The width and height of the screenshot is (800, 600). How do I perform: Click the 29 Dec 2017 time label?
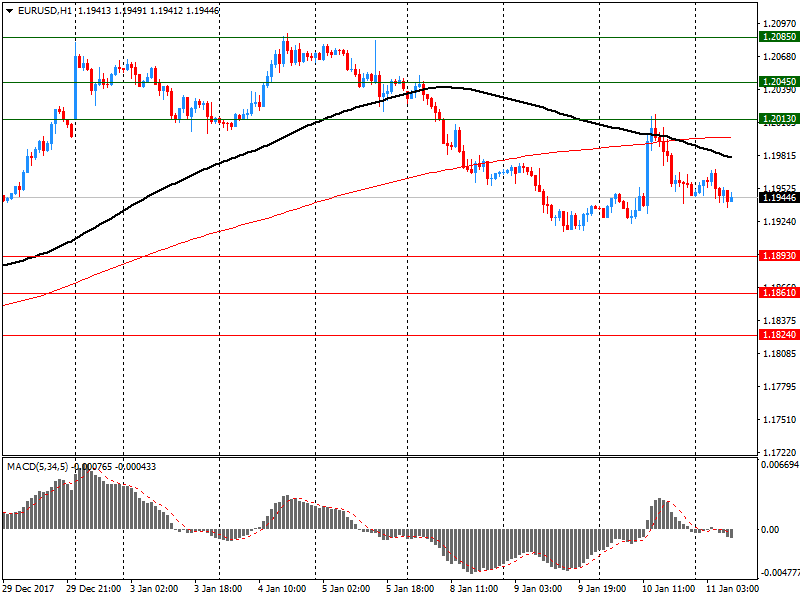pos(30,589)
